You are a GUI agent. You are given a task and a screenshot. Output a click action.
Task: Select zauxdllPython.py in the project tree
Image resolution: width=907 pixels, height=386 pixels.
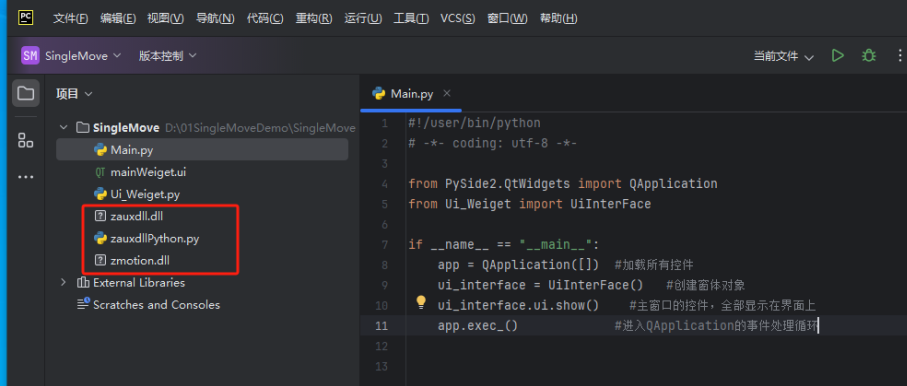[154, 238]
